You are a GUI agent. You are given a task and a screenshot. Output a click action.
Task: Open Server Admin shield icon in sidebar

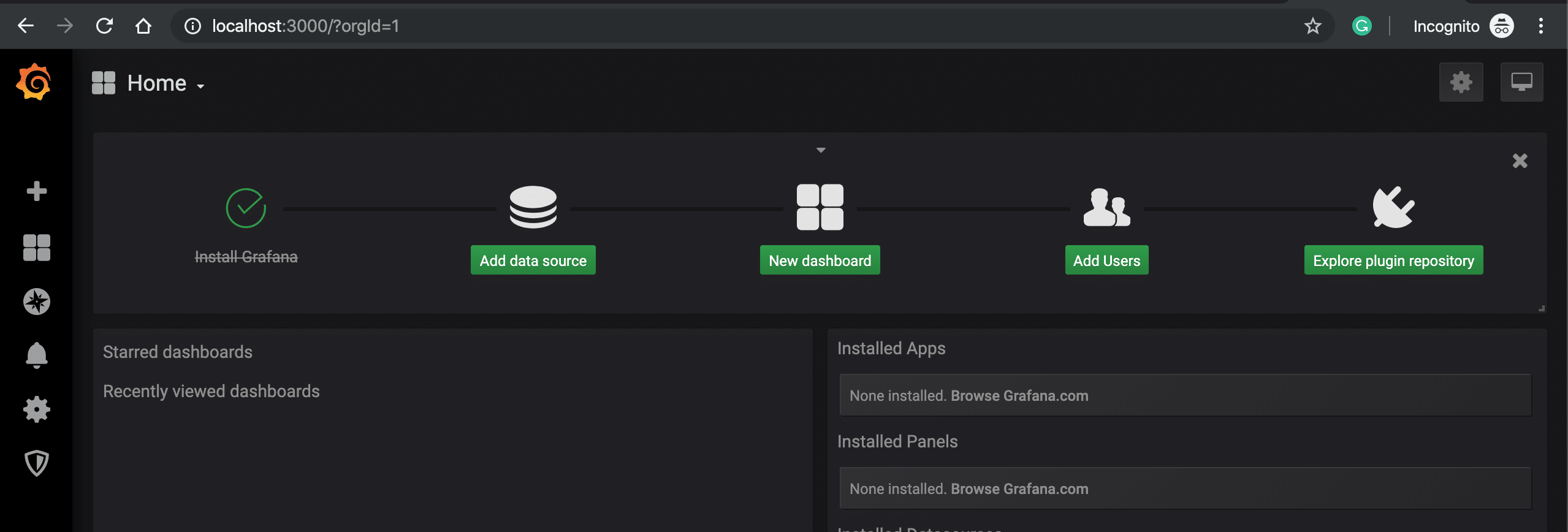(x=37, y=463)
